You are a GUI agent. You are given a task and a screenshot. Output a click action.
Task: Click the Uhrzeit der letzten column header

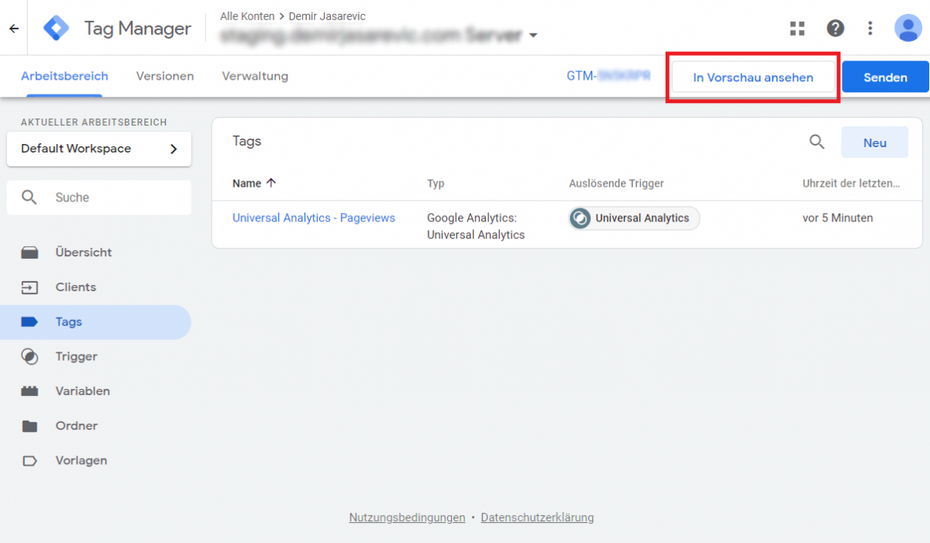coord(851,183)
